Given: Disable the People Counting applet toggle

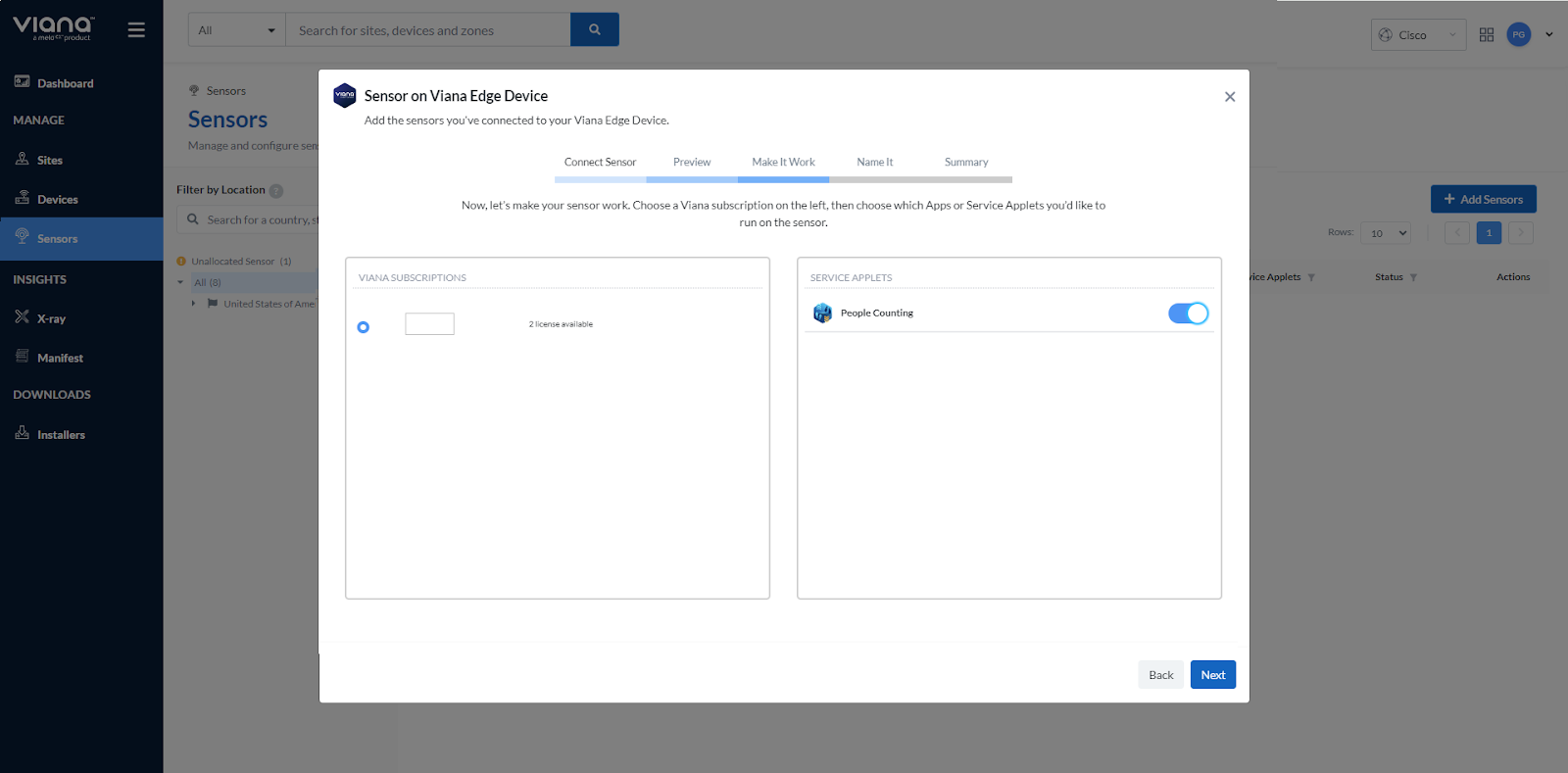Looking at the screenshot, I should [x=1188, y=314].
